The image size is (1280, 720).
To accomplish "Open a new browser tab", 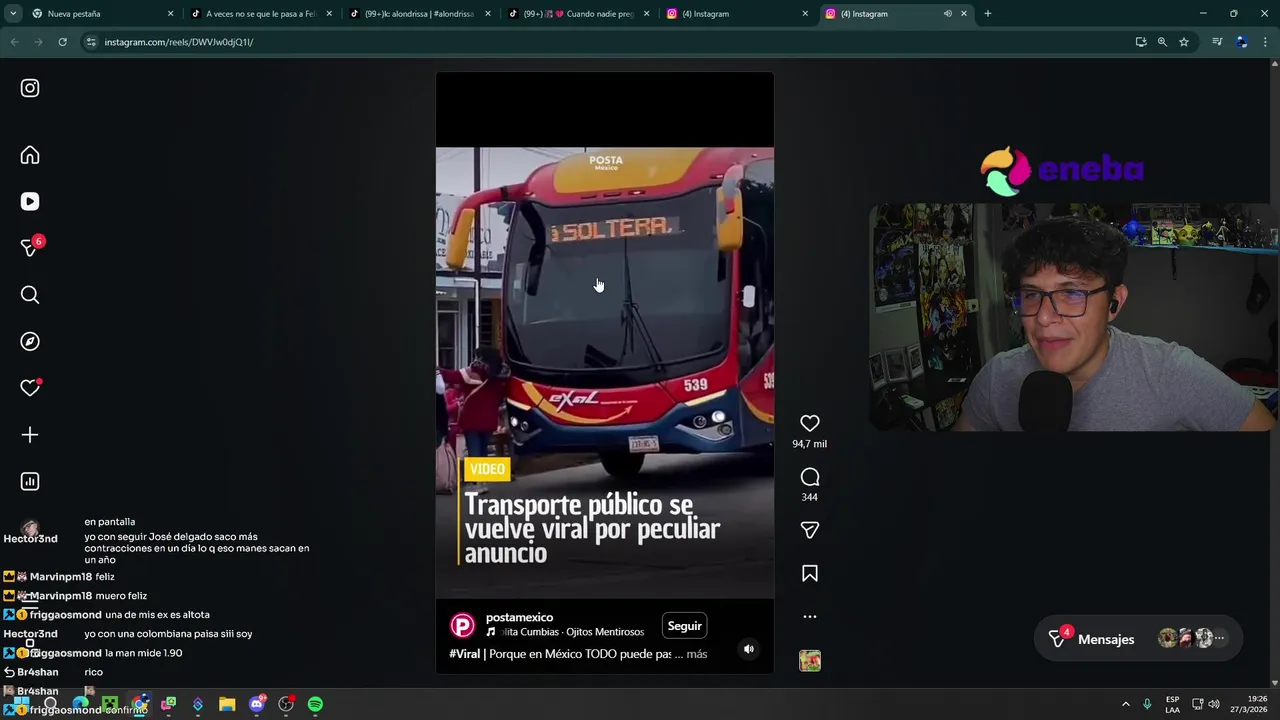I will 988,14.
